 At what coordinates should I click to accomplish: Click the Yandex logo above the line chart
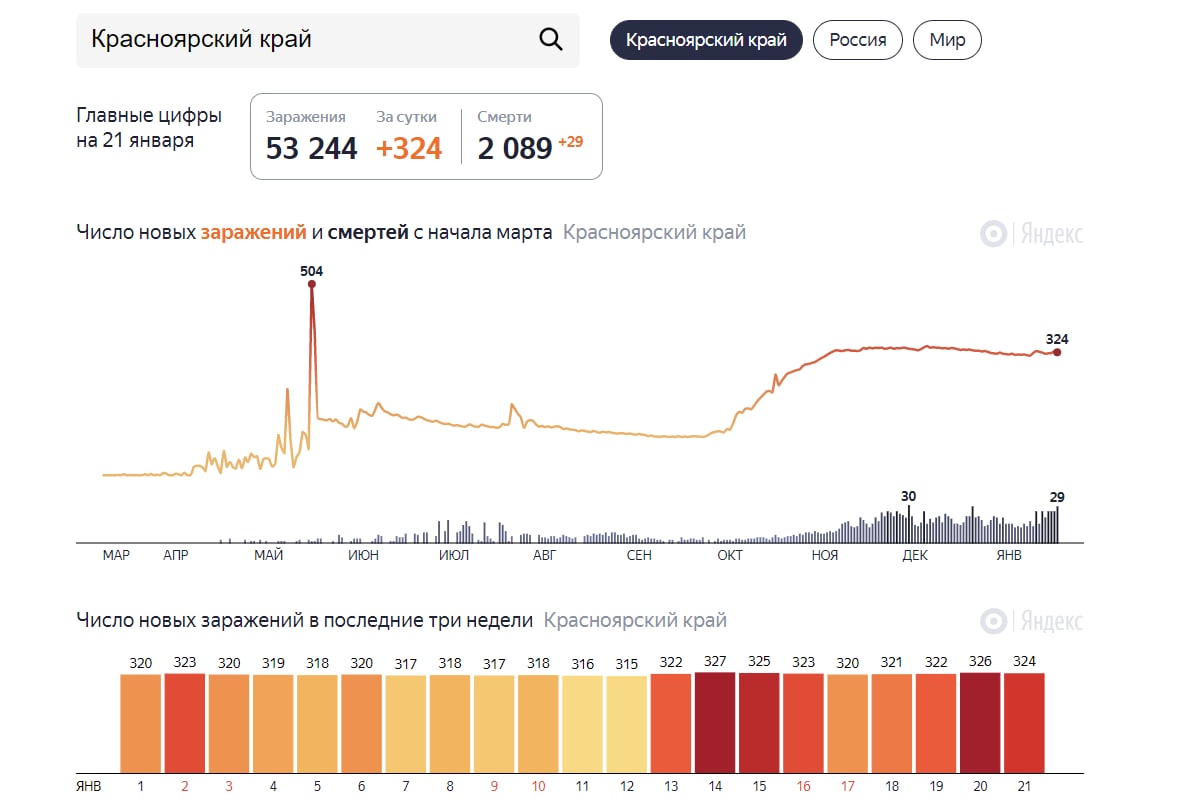(x=1031, y=234)
